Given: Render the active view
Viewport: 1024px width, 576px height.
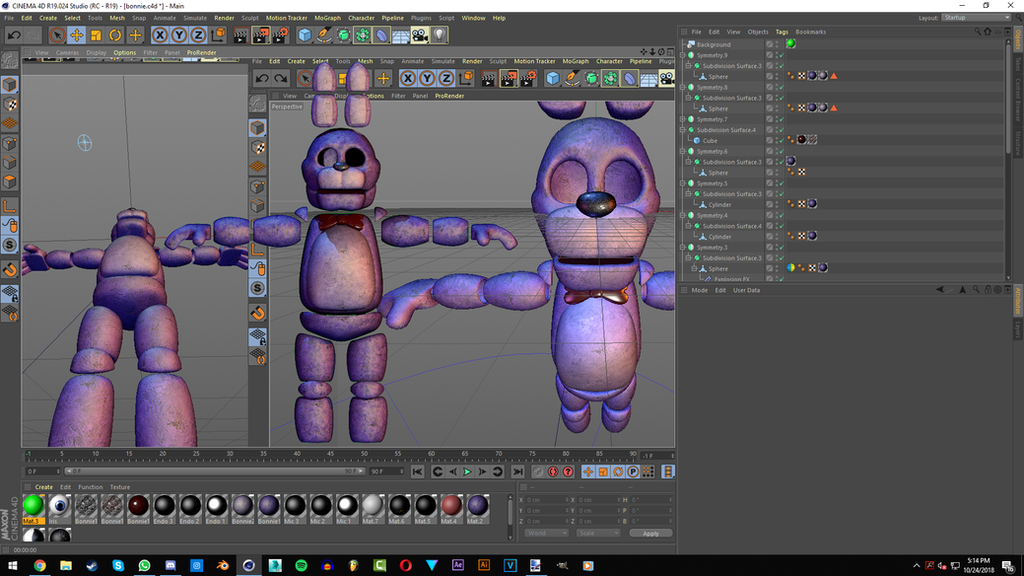Looking at the screenshot, I should click(241, 35).
